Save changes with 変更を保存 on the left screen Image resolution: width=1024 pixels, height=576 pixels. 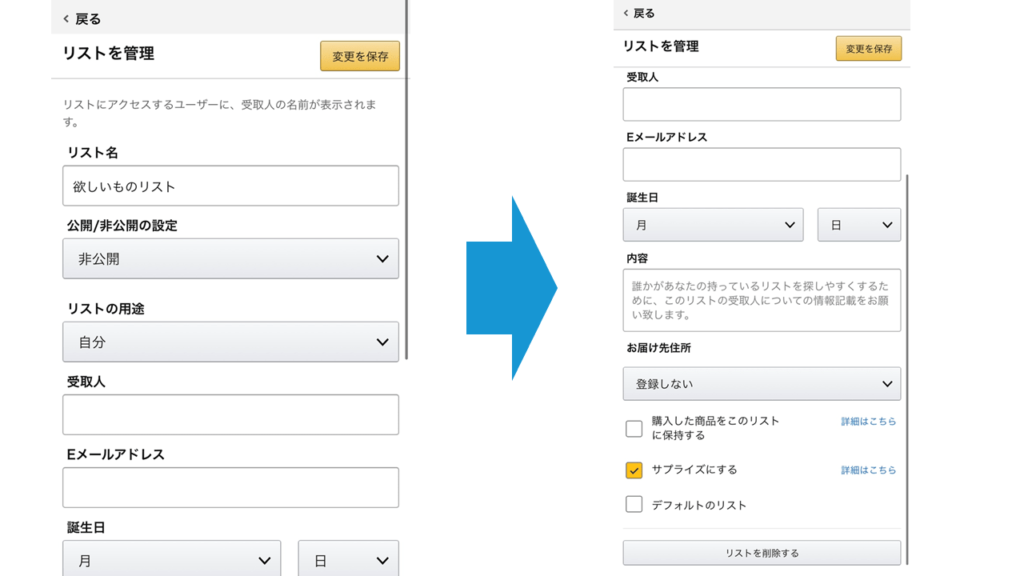[360, 56]
